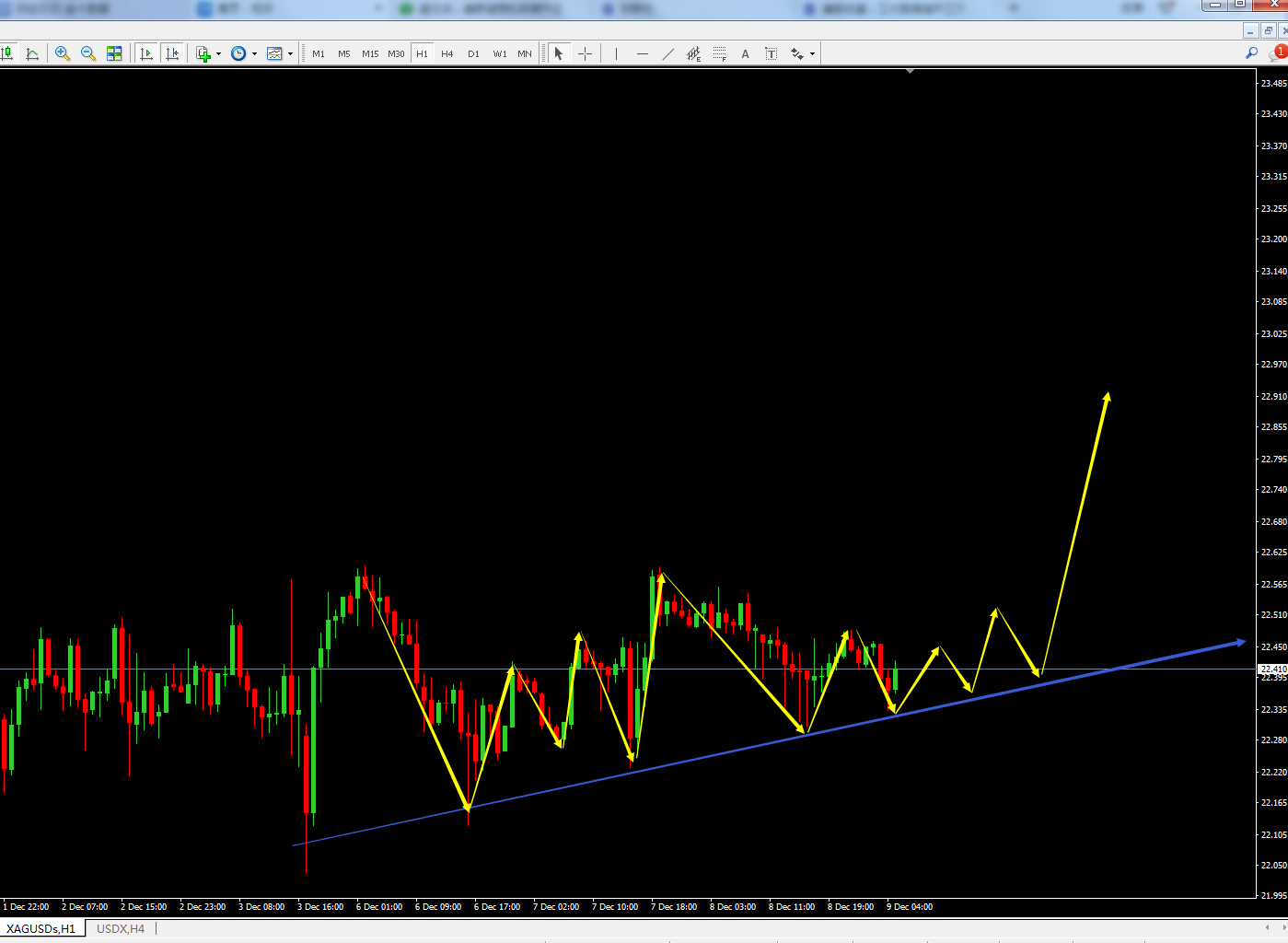Click the Indicators list icon
The width and height of the screenshot is (1288, 943).
[203, 53]
